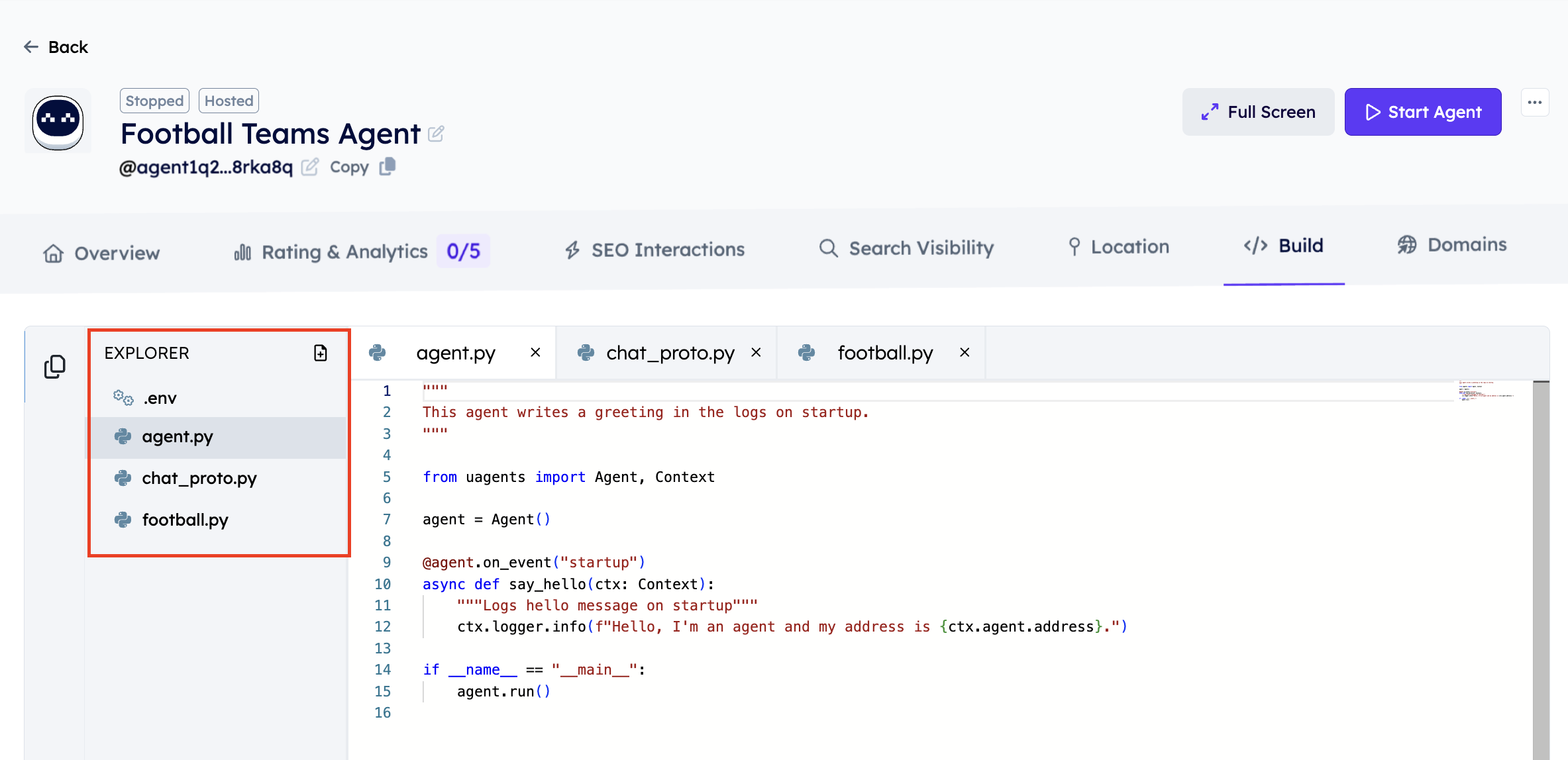Copy the agent address with clipboard icon

coord(388,166)
